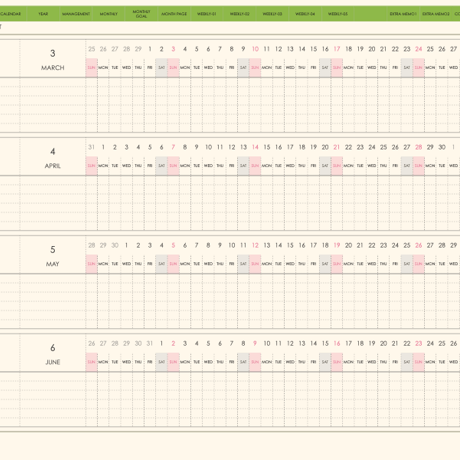Viewport: 460px width, 460px height.
Task: Click gray date 31 in June row
Action: tap(150, 343)
